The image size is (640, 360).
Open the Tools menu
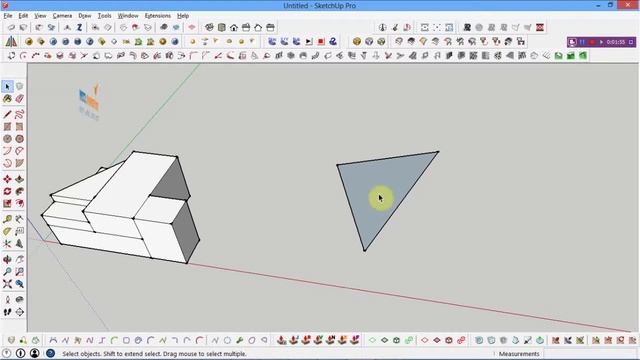coord(104,16)
